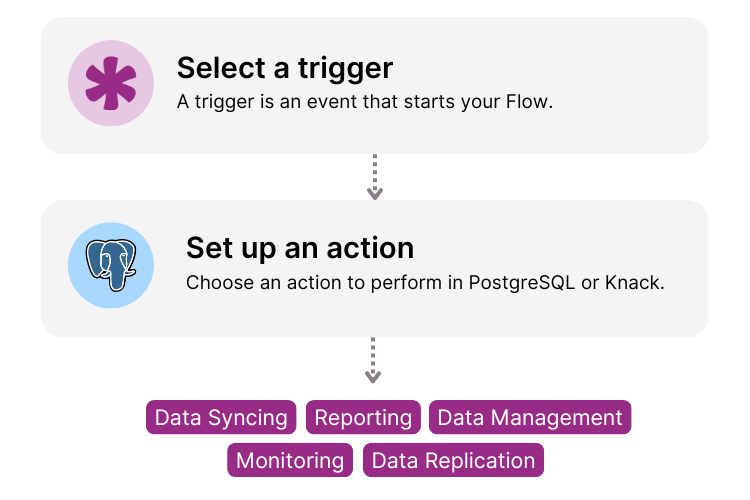This screenshot has width=750, height=500.
Task: Click the dashed arrow below the action card
Action: 373,360
